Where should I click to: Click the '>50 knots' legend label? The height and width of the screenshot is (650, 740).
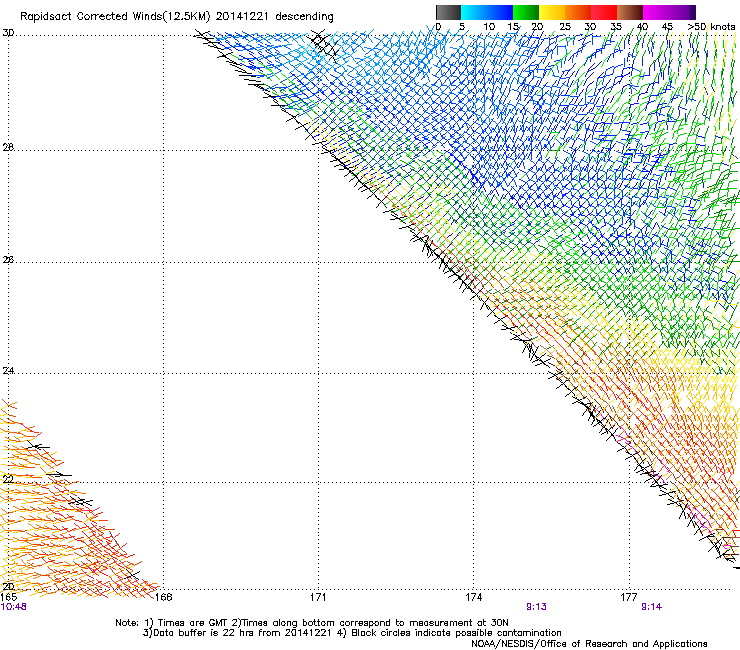[x=711, y=27]
